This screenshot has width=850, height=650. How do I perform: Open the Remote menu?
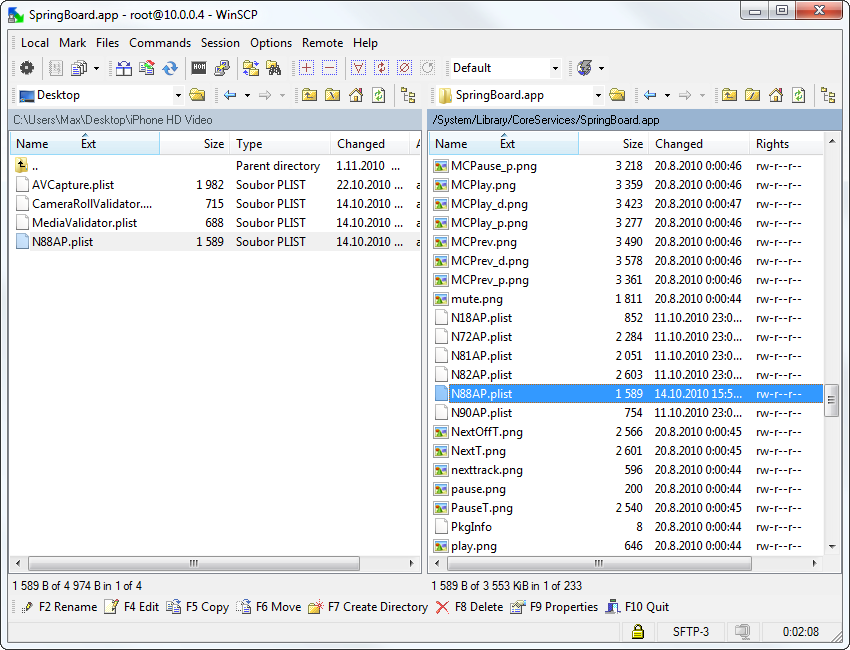[x=323, y=43]
